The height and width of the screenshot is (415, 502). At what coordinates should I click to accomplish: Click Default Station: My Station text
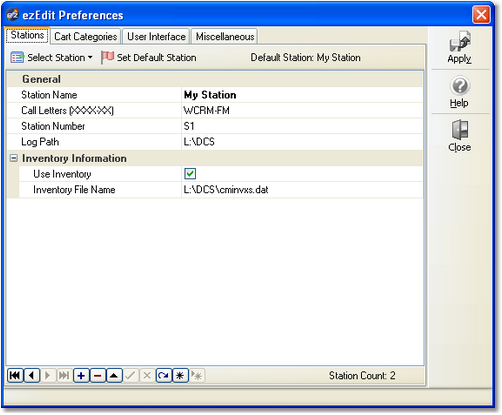point(305,58)
